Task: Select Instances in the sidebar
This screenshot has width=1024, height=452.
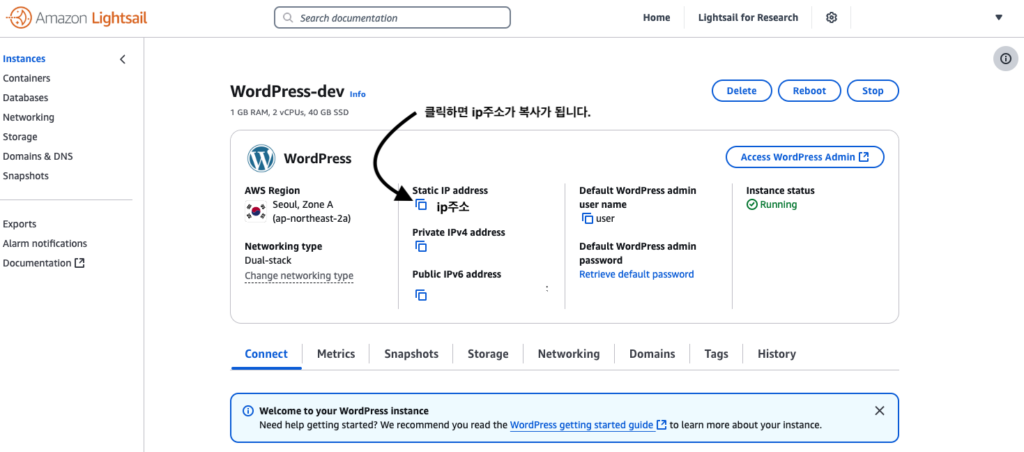Action: [24, 59]
